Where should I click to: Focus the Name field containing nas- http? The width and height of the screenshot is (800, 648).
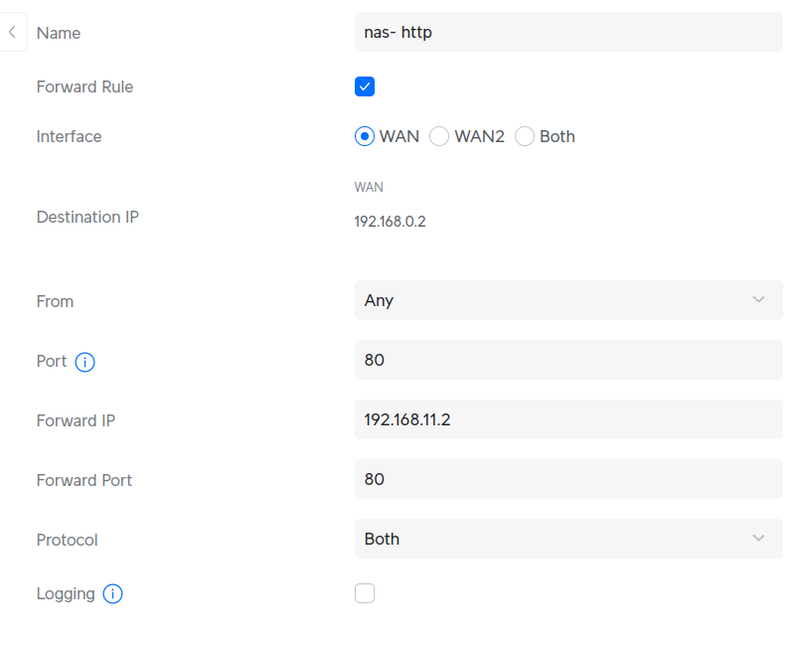[x=567, y=32]
